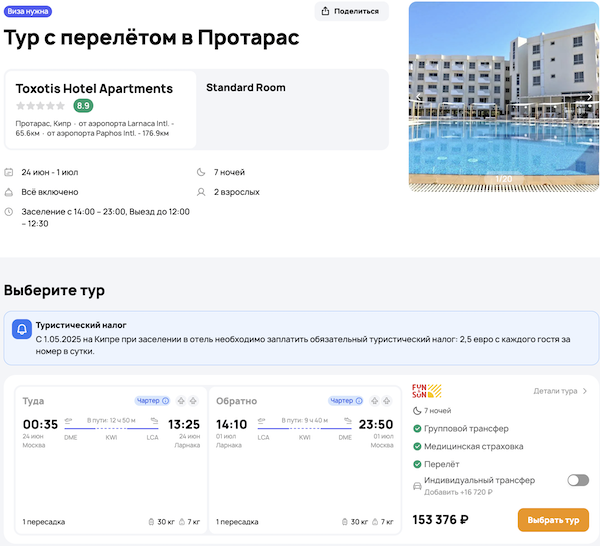
Task: Click the 1/20 photo counter
Action: [504, 179]
